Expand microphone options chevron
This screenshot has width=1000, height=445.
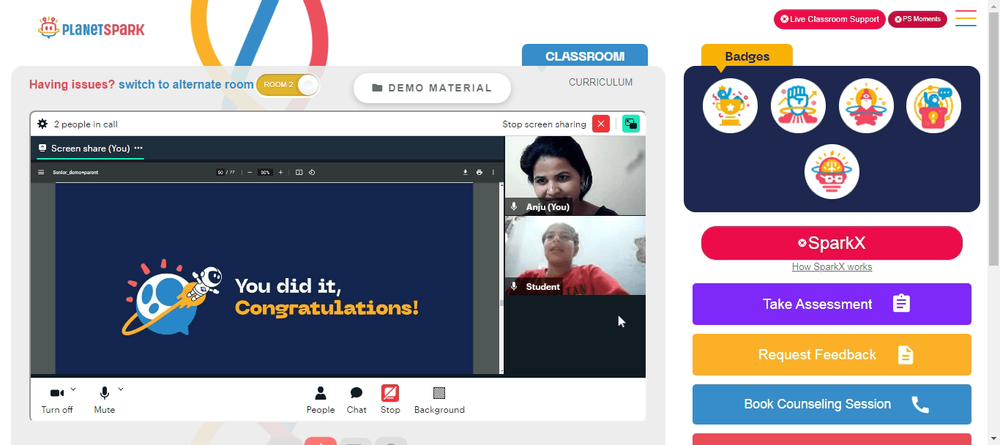[121, 389]
